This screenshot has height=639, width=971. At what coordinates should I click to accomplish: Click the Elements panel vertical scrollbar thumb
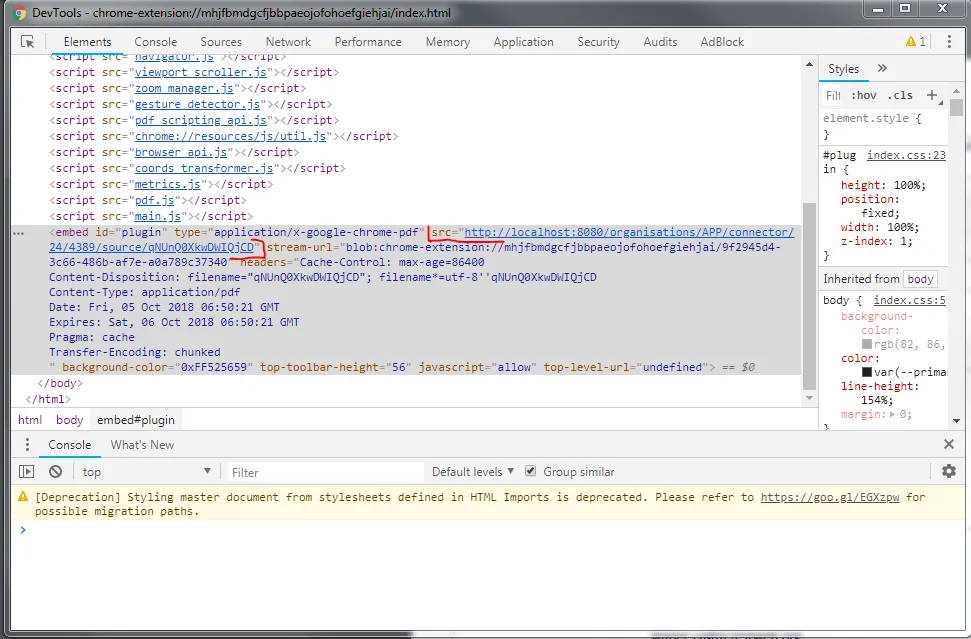[x=809, y=295]
